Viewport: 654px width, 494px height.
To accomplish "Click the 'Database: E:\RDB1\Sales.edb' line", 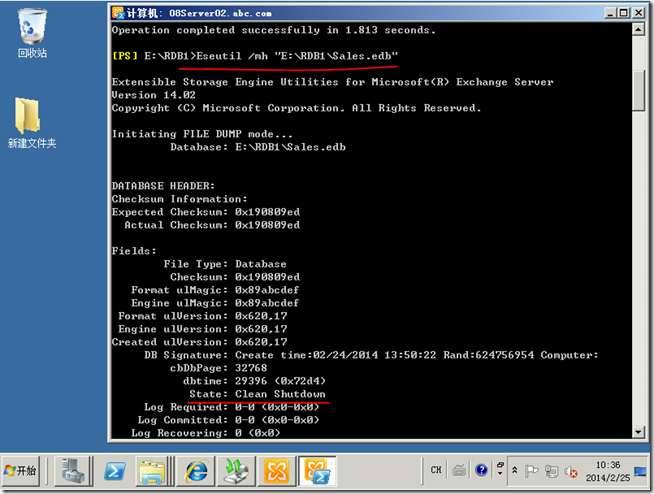I will coord(258,147).
